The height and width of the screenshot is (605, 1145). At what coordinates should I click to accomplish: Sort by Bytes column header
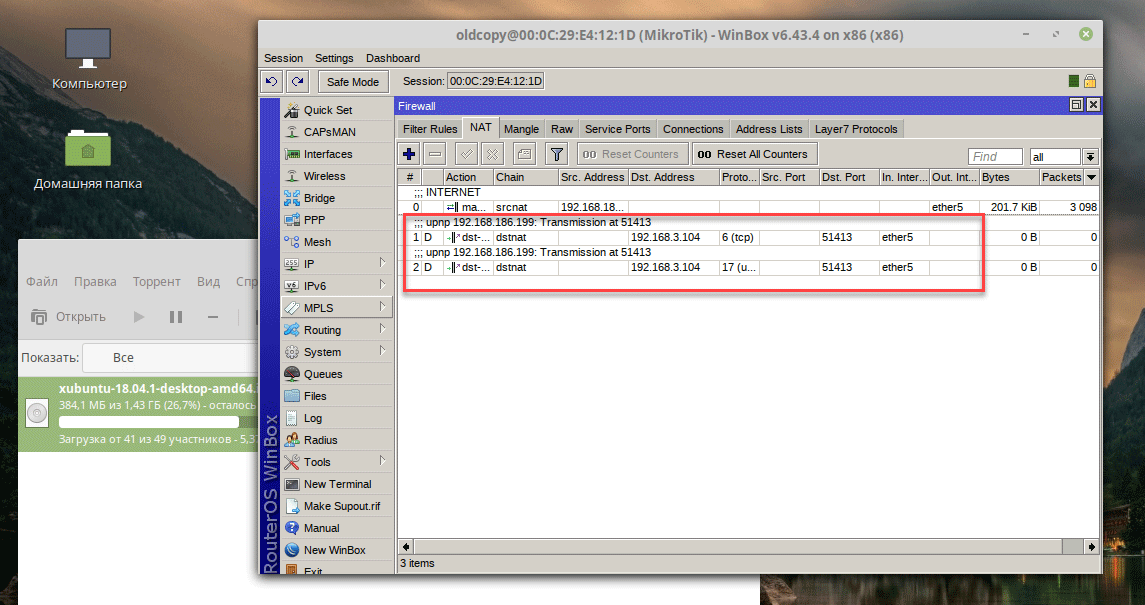tap(1009, 177)
